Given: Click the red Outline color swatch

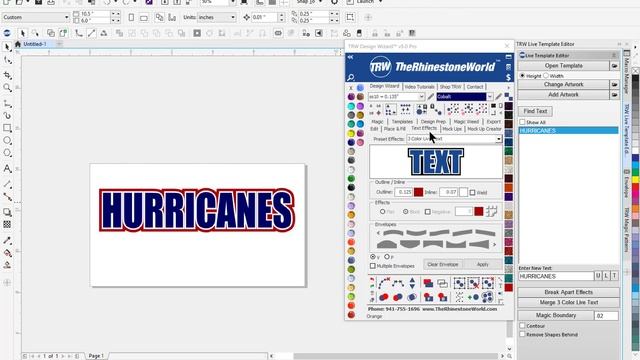Looking at the screenshot, I should 418,192.
